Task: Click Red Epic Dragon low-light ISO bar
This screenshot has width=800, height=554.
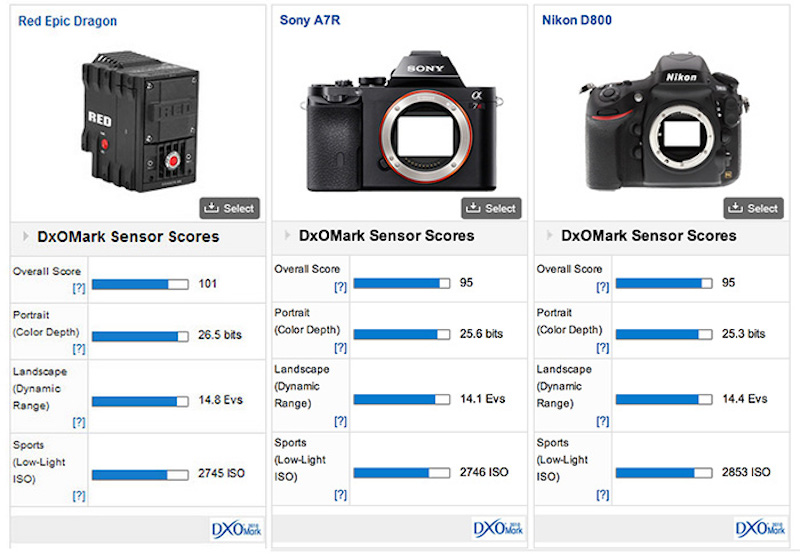Action: click(x=140, y=475)
